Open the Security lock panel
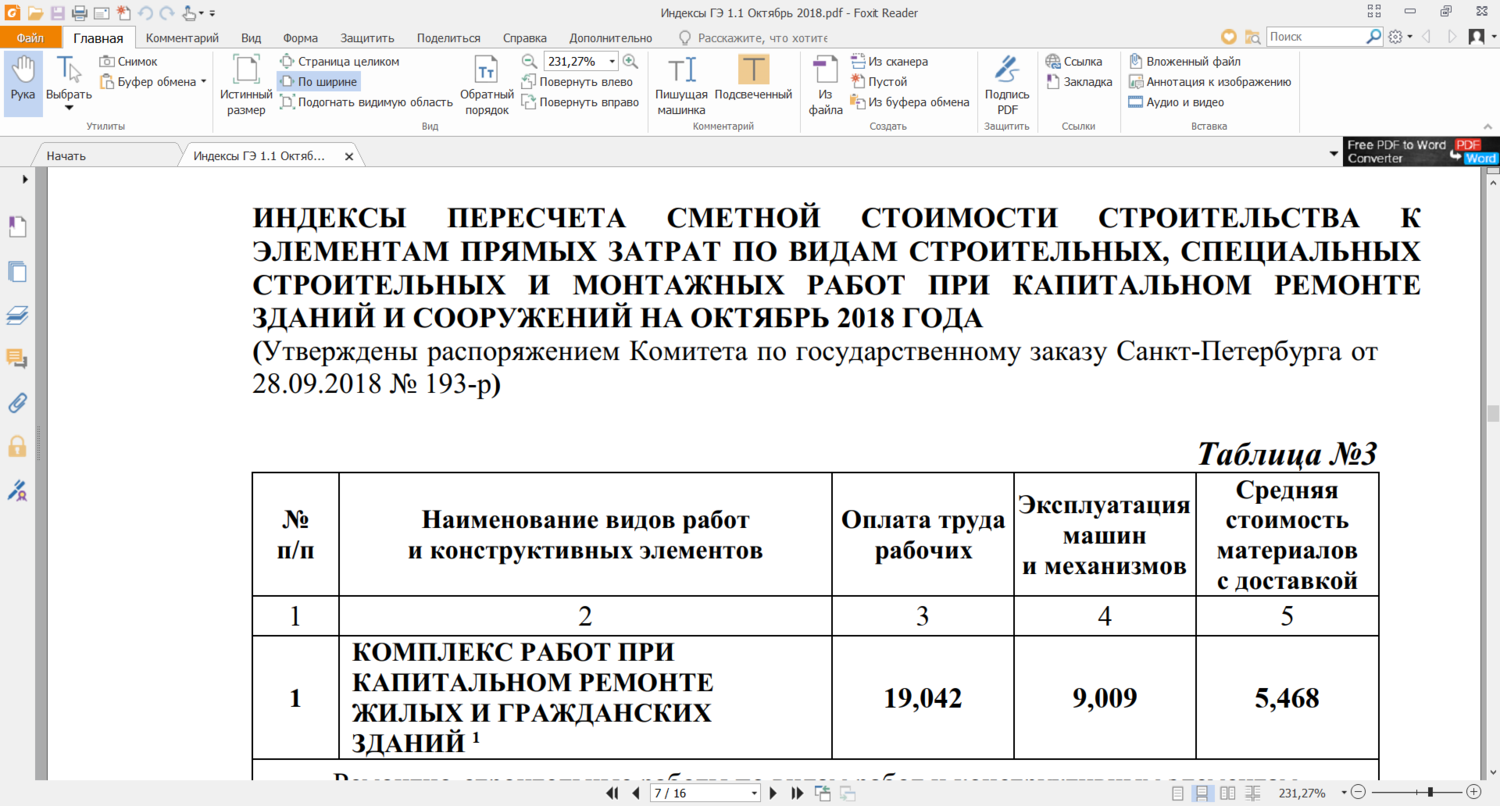 [x=17, y=446]
